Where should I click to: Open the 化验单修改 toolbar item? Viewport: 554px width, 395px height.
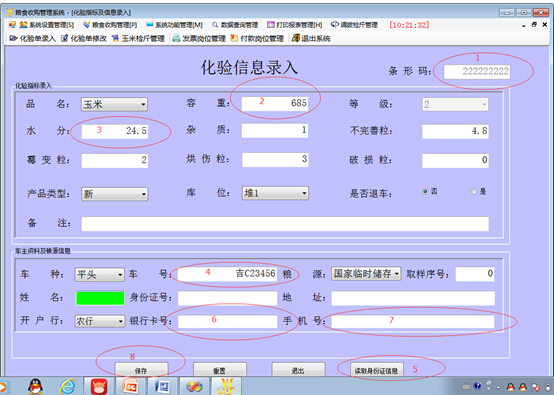(x=84, y=39)
